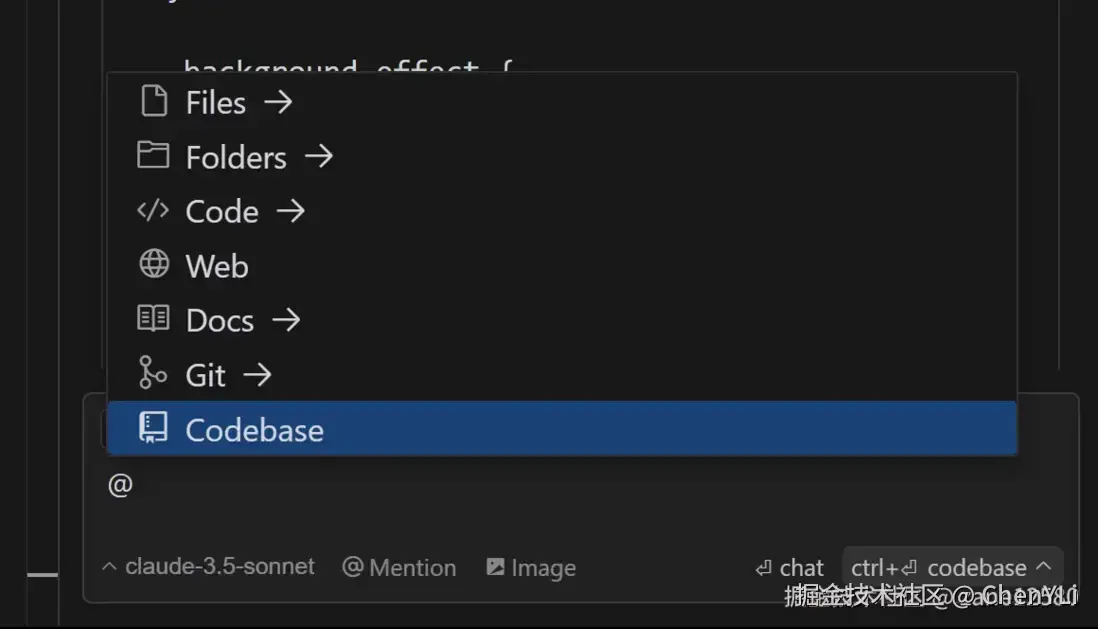Image resolution: width=1098 pixels, height=629 pixels.
Task: Click the Folders icon in mention list
Action: (153, 155)
